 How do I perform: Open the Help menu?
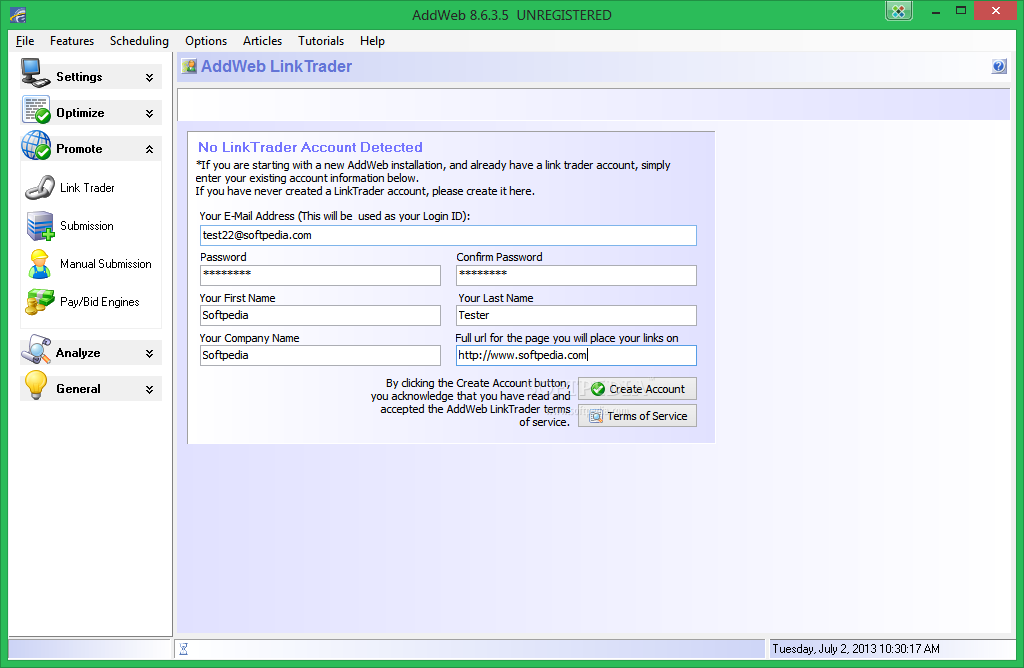372,40
